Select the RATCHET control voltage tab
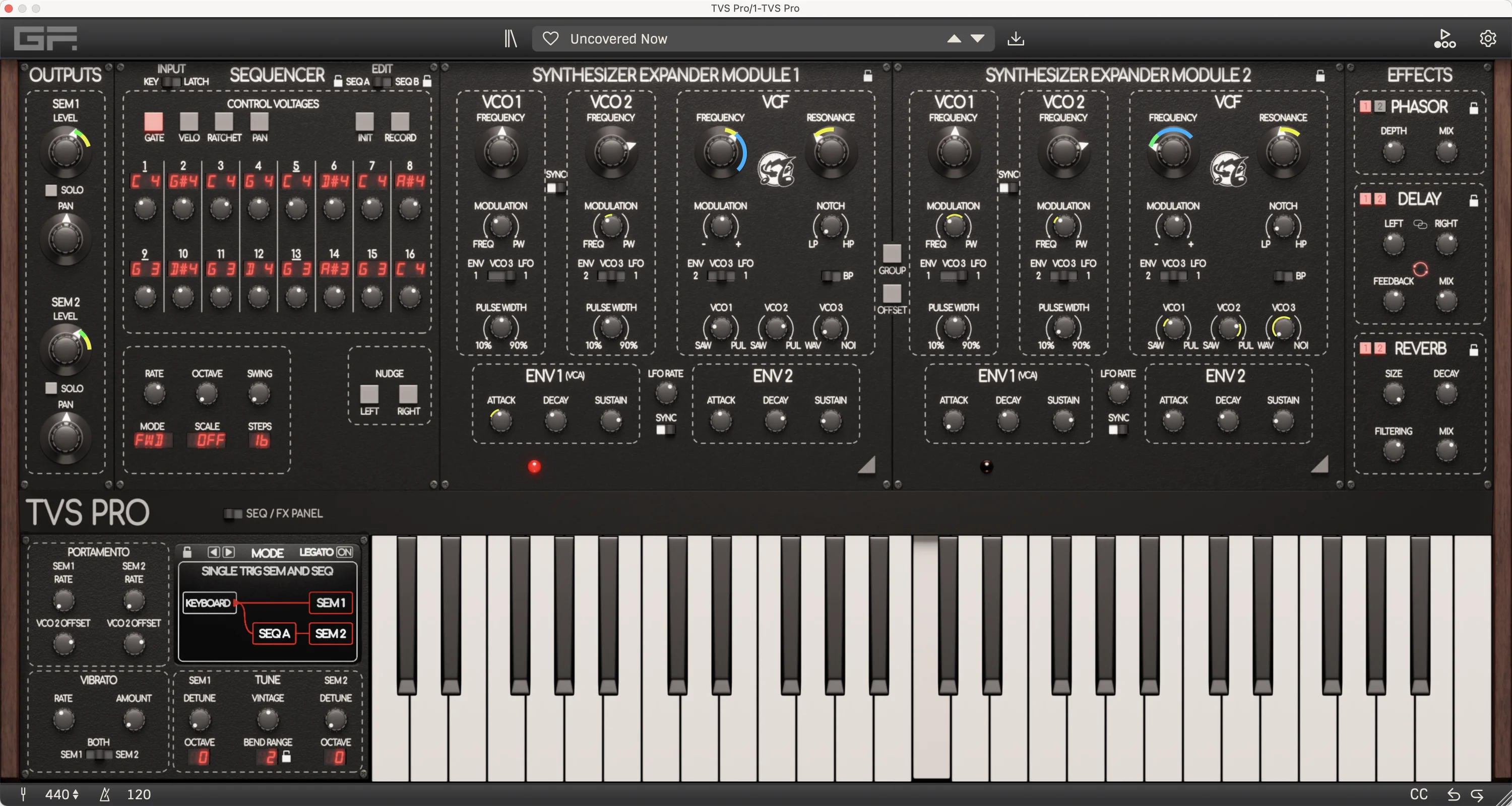Screen dimensions: 1512x806 click(x=224, y=121)
